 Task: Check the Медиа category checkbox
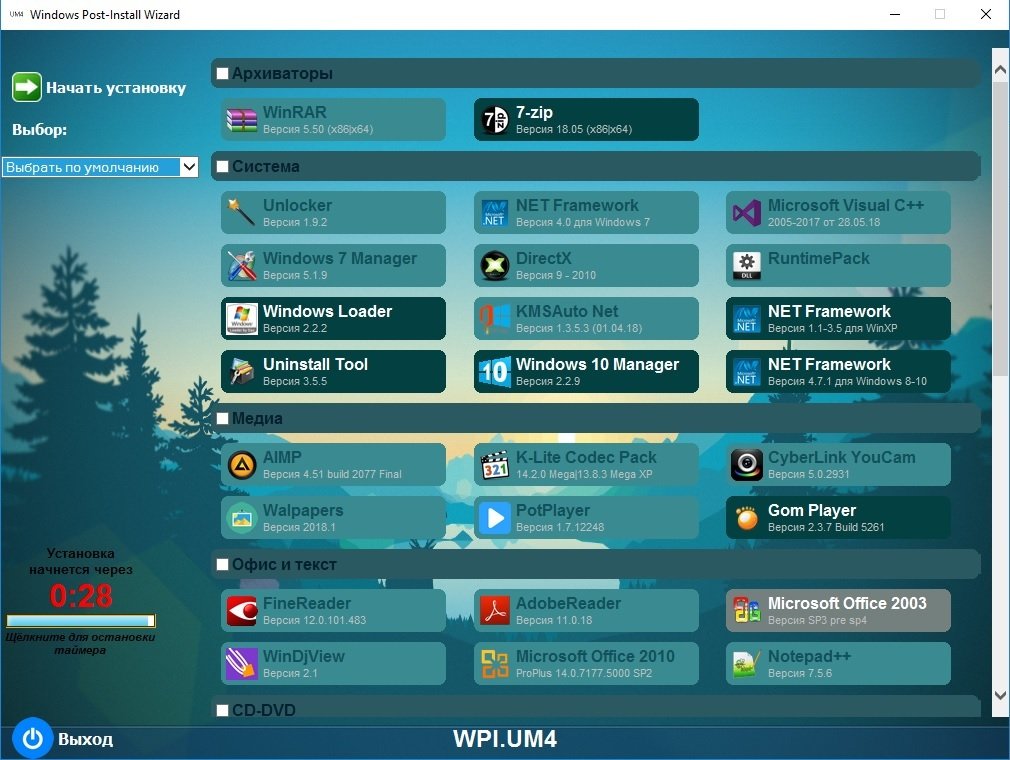coord(222,419)
